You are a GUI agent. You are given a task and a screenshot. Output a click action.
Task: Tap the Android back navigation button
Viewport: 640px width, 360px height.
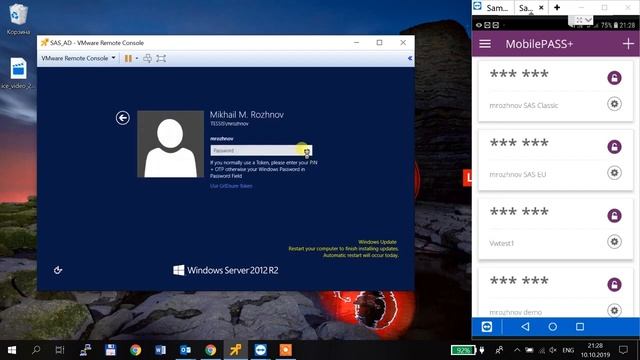(x=525, y=327)
